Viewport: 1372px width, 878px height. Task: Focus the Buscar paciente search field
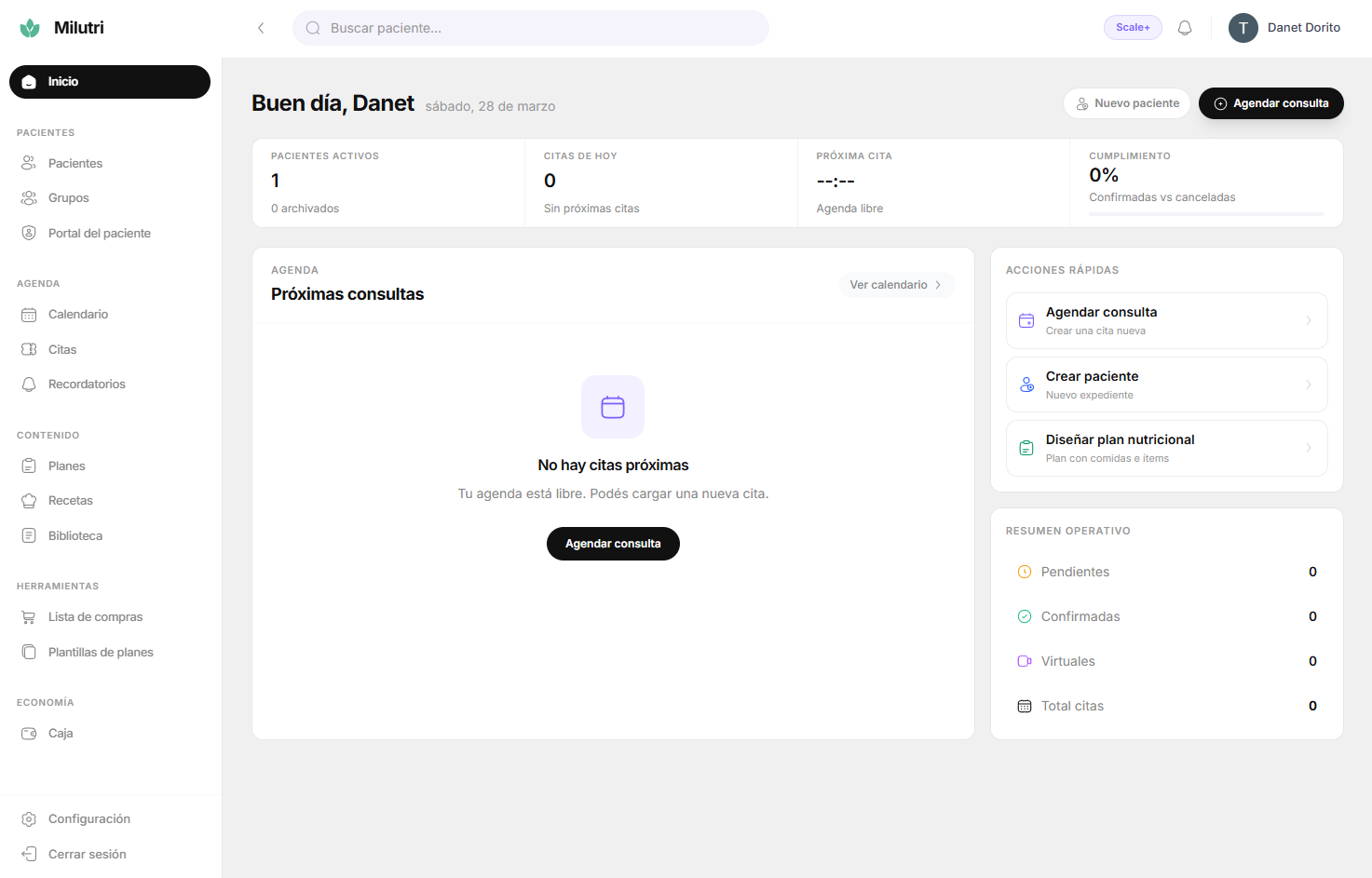pos(540,28)
